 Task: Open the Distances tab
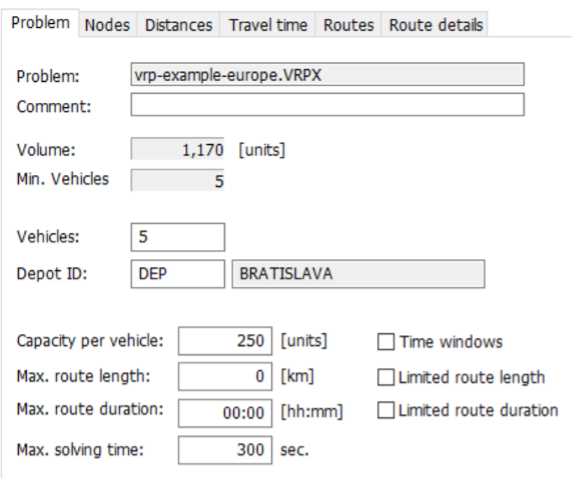click(178, 25)
